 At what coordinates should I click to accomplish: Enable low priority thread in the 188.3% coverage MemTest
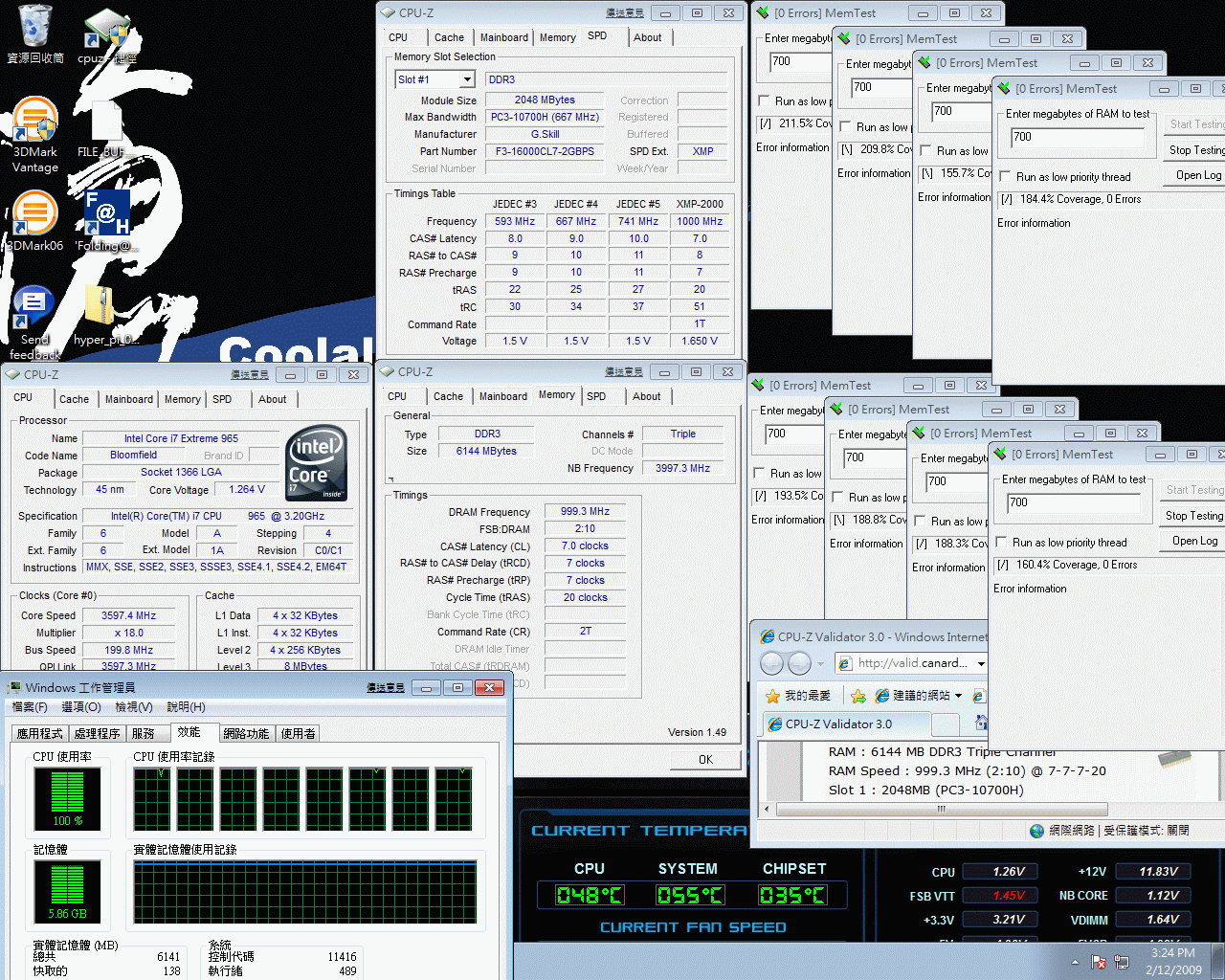(x=920, y=521)
